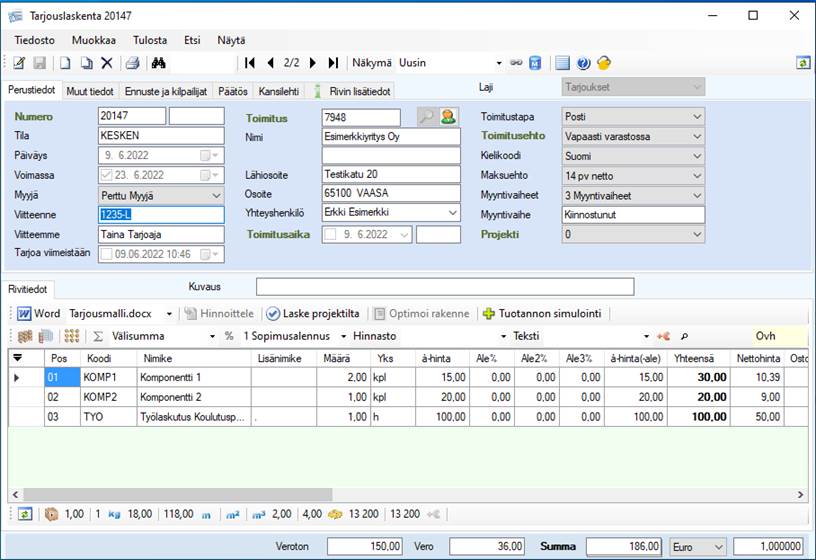Open the Tulosta menu

(150, 40)
